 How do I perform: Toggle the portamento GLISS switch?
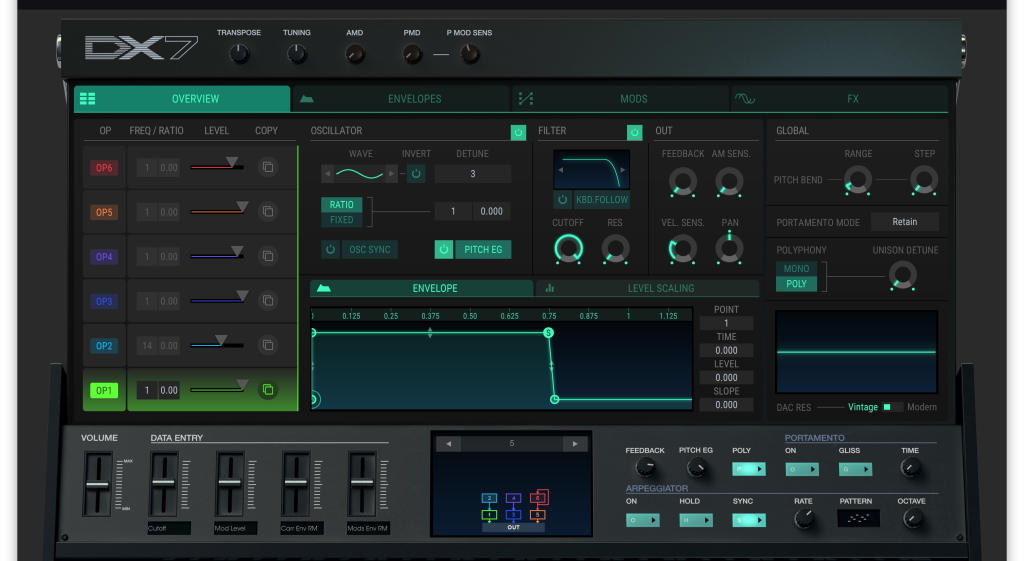[x=855, y=469]
